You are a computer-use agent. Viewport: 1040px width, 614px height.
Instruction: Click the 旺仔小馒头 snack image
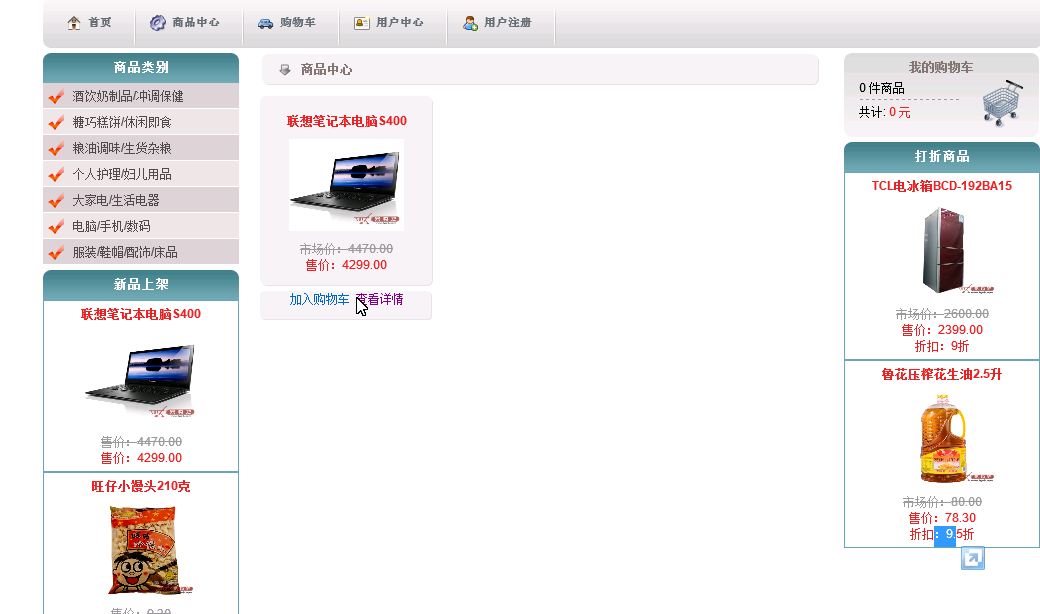(x=143, y=550)
